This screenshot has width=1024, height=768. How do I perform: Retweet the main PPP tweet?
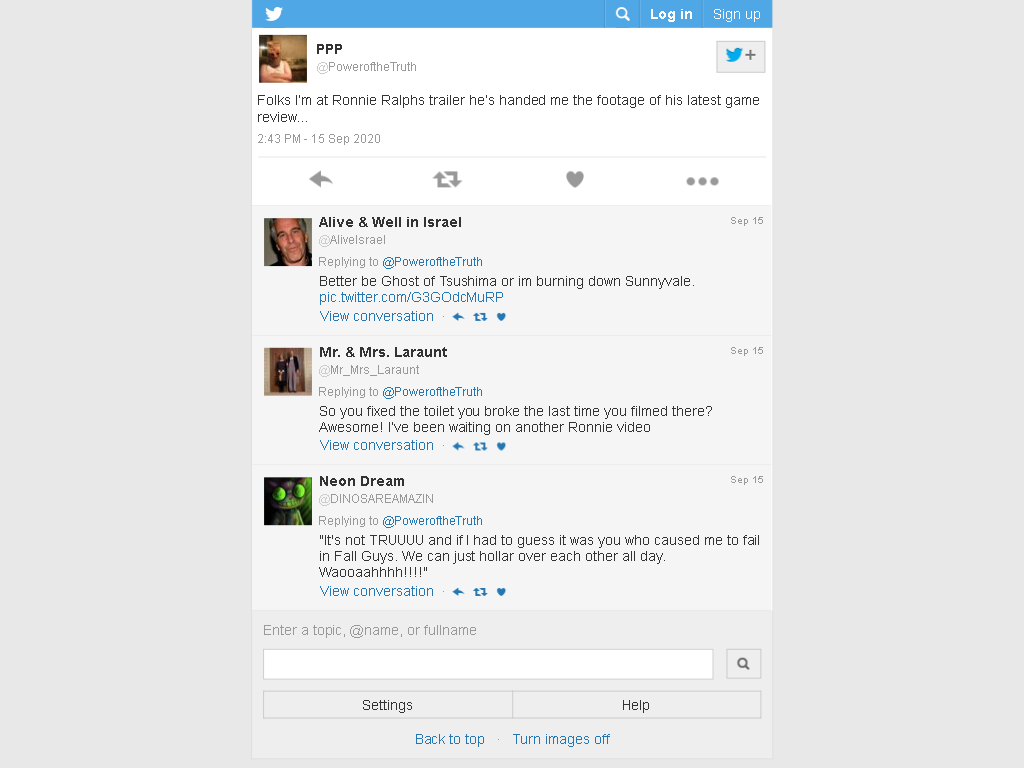pos(447,179)
